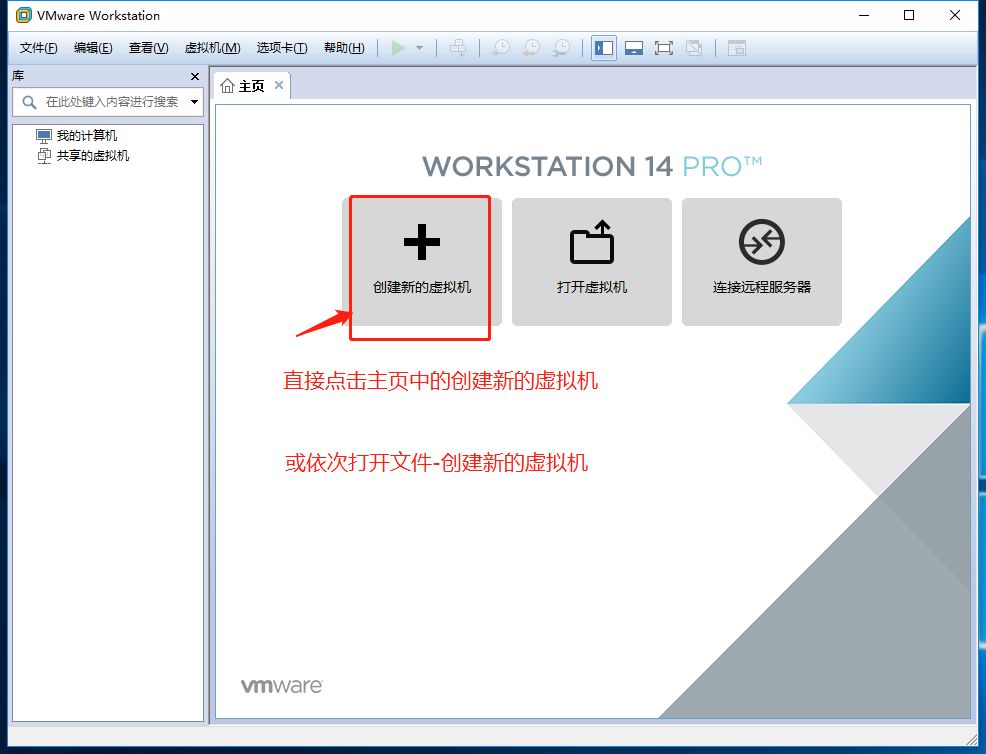Click the 打开虚拟机 button

592,262
